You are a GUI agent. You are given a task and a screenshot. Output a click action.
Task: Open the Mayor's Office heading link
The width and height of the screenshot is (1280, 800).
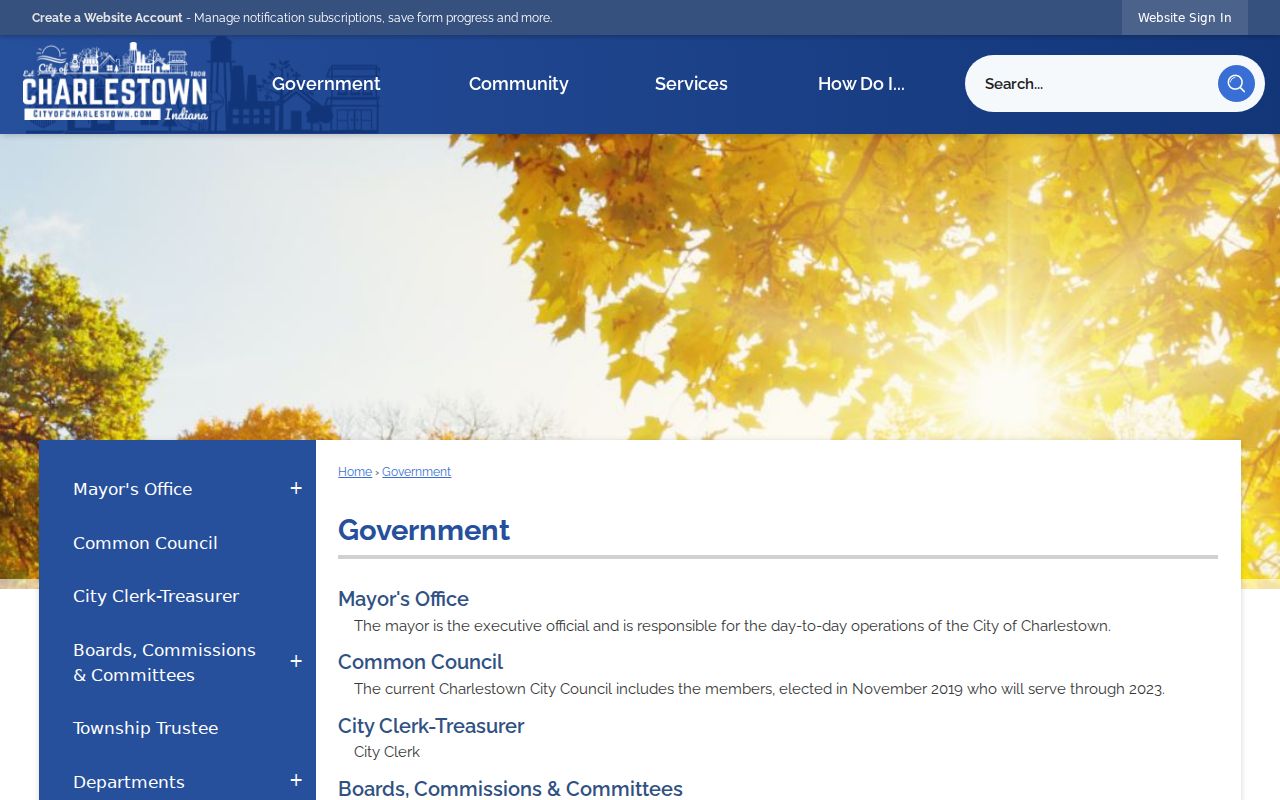pos(403,599)
